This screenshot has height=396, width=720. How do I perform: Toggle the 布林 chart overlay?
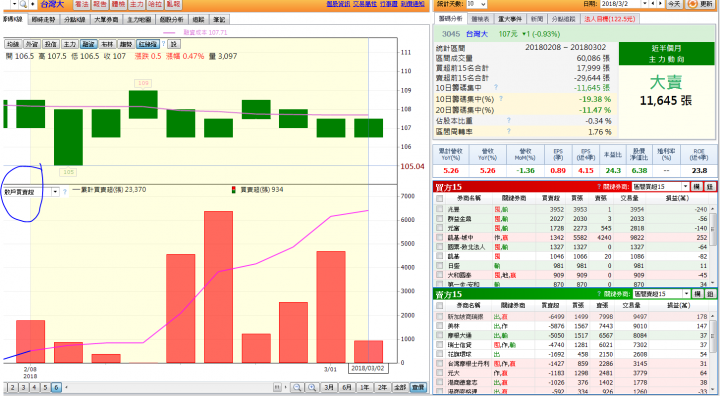pyautogui.click(x=107, y=44)
